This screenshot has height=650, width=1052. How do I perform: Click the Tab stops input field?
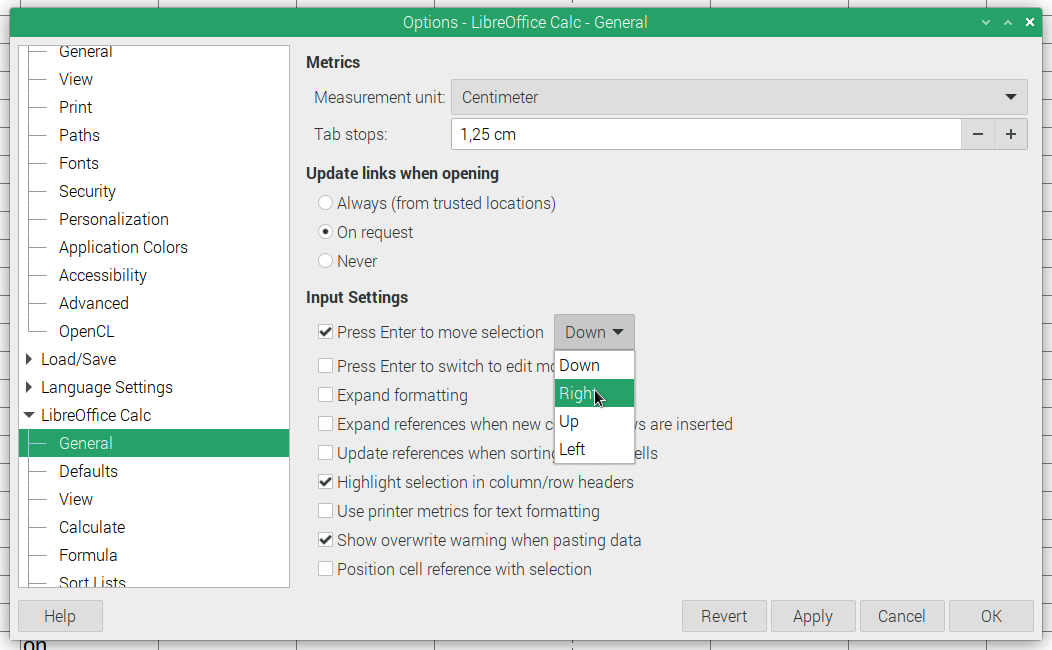coord(706,134)
